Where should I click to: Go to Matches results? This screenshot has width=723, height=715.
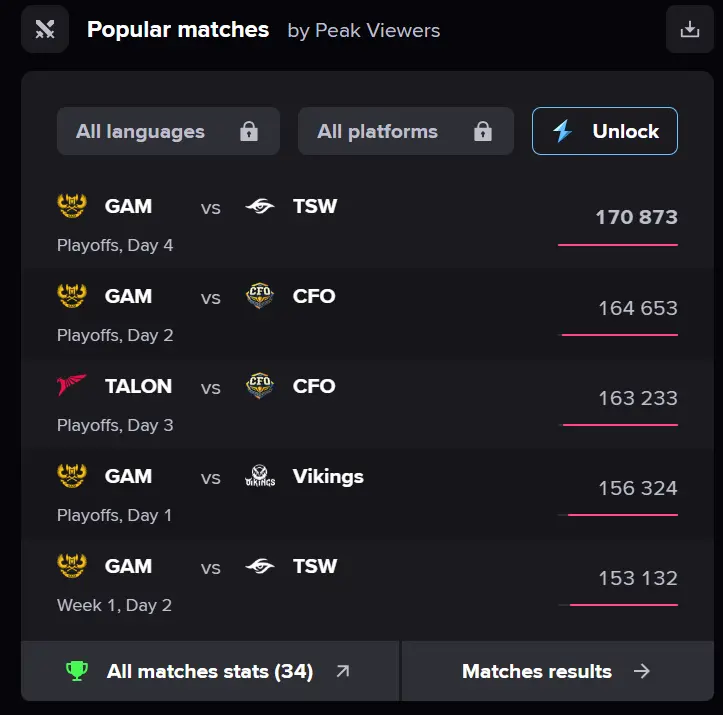click(x=557, y=671)
